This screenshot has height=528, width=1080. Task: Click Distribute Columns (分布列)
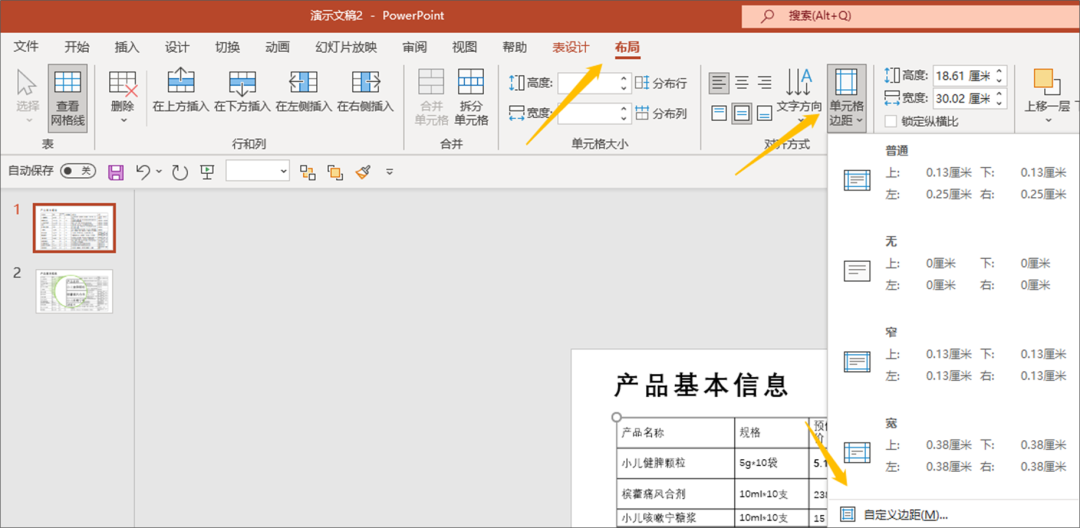point(661,114)
